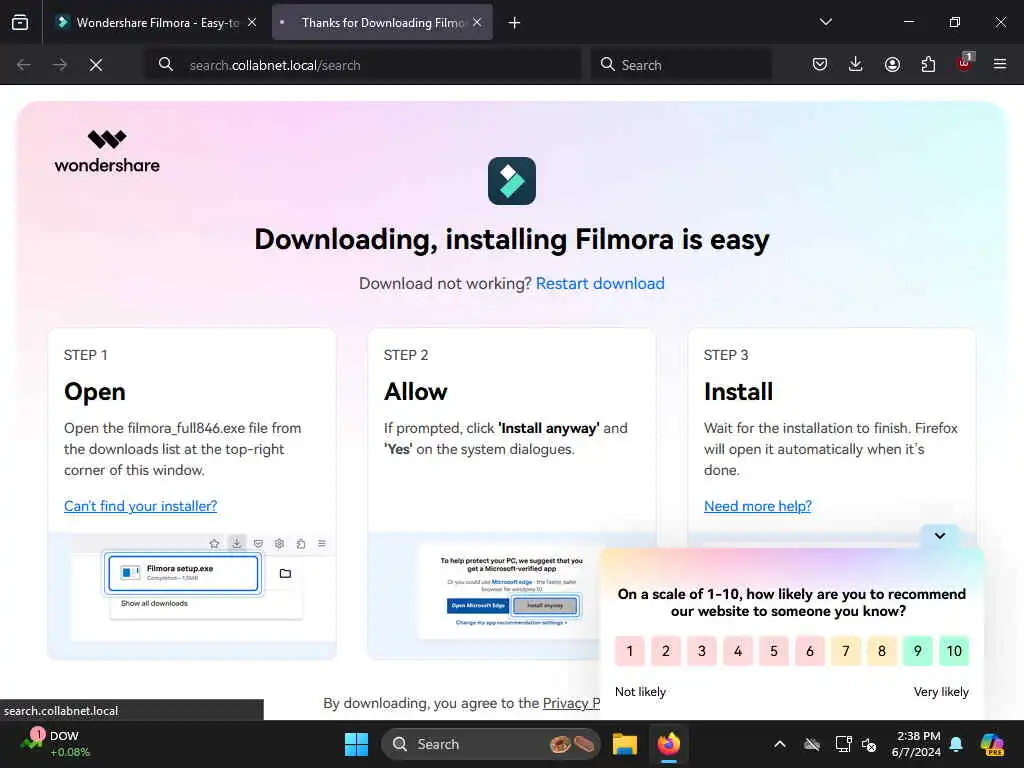Image resolution: width=1024 pixels, height=768 pixels.
Task: Rate 10 on recommendation scale
Action: [954, 651]
